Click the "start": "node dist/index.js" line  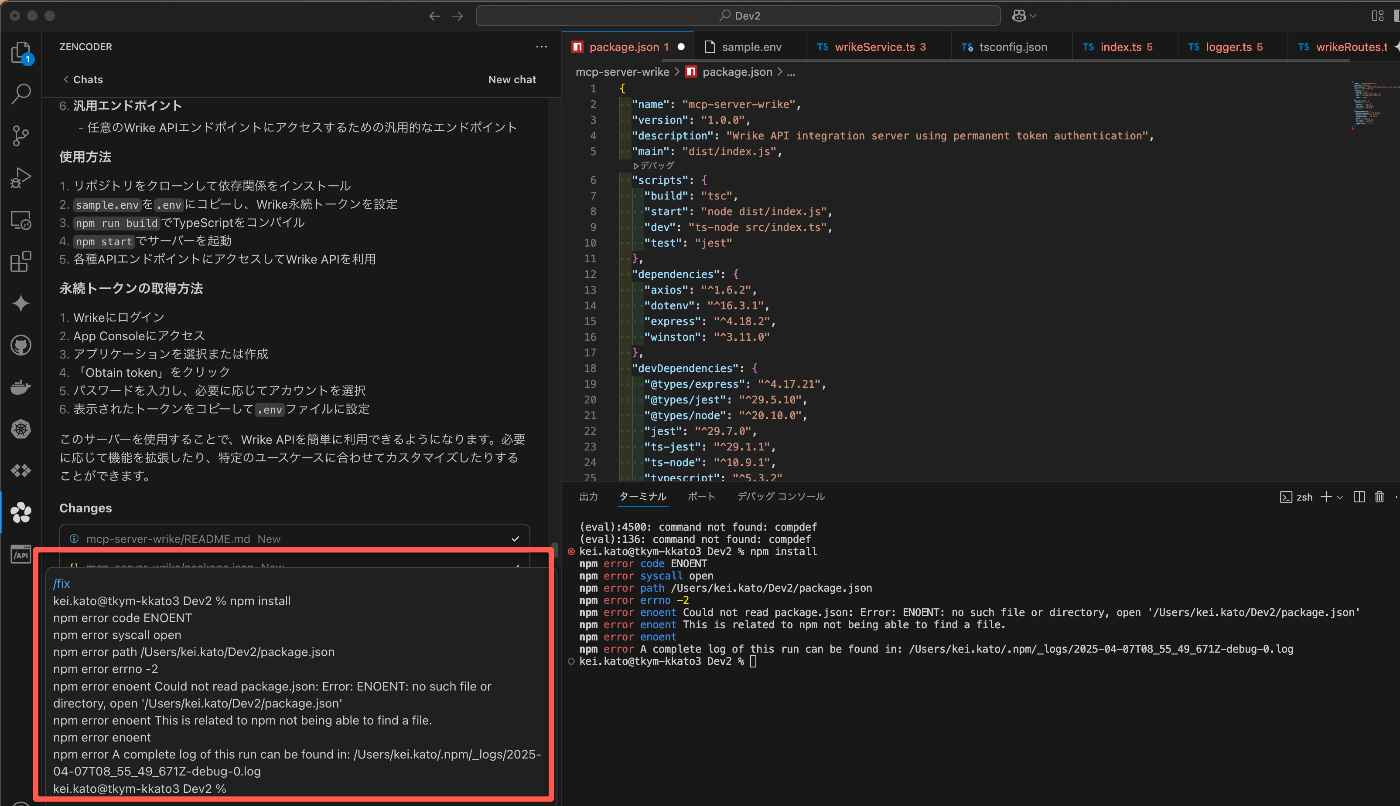(x=738, y=211)
